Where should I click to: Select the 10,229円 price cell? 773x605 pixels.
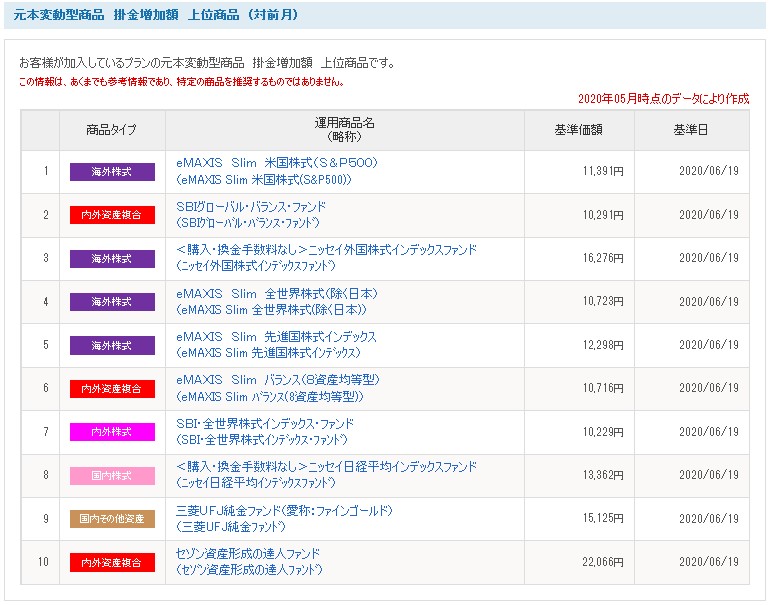tap(579, 432)
